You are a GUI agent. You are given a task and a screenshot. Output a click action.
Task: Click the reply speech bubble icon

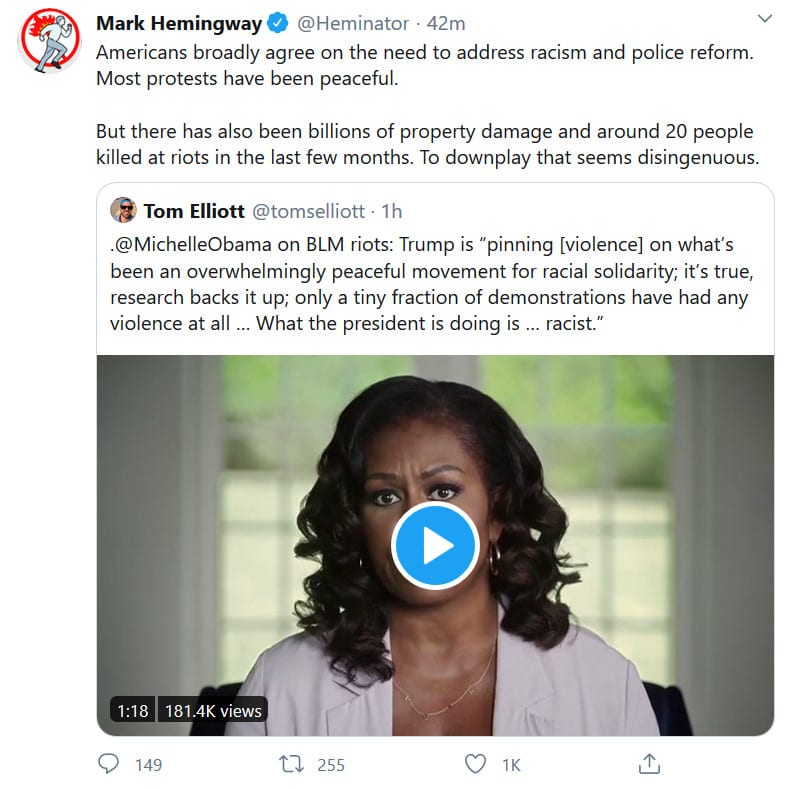coord(109,764)
